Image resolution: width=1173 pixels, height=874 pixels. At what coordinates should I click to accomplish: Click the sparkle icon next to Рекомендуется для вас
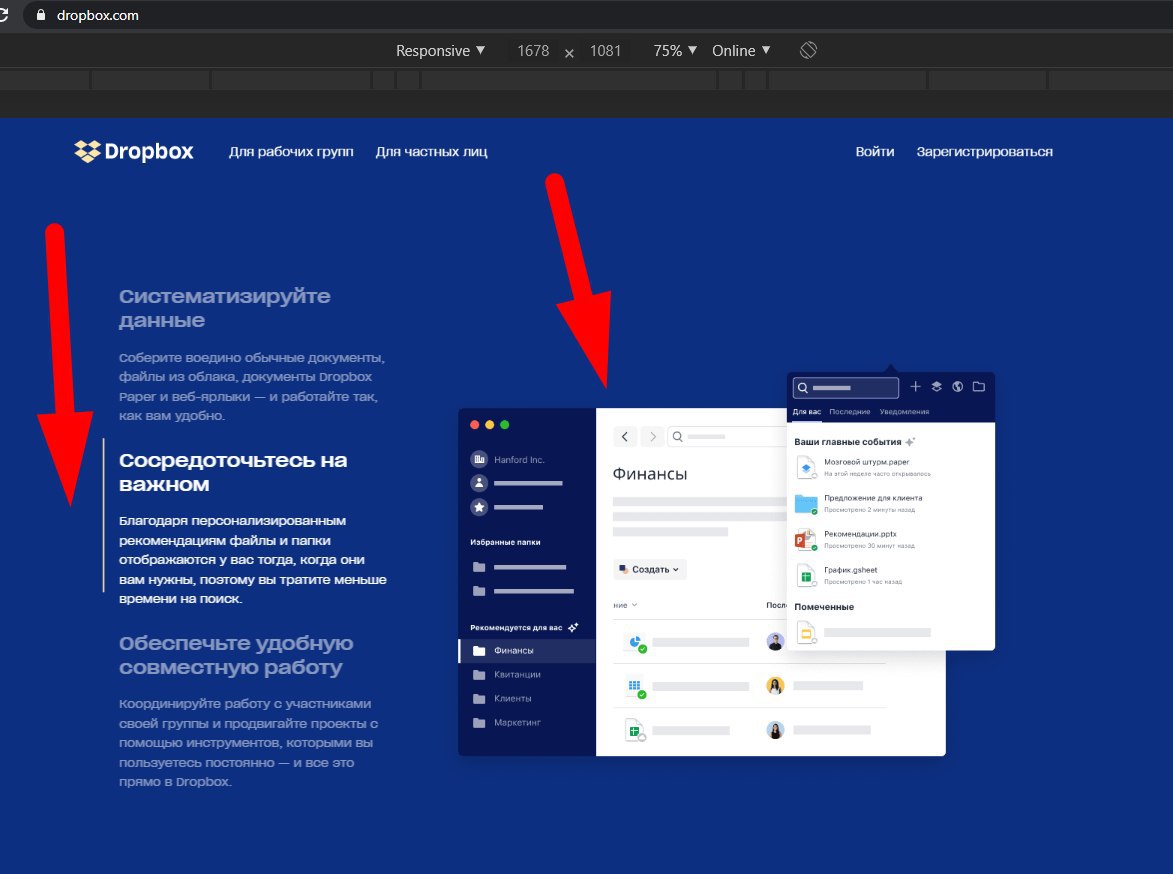[x=573, y=627]
